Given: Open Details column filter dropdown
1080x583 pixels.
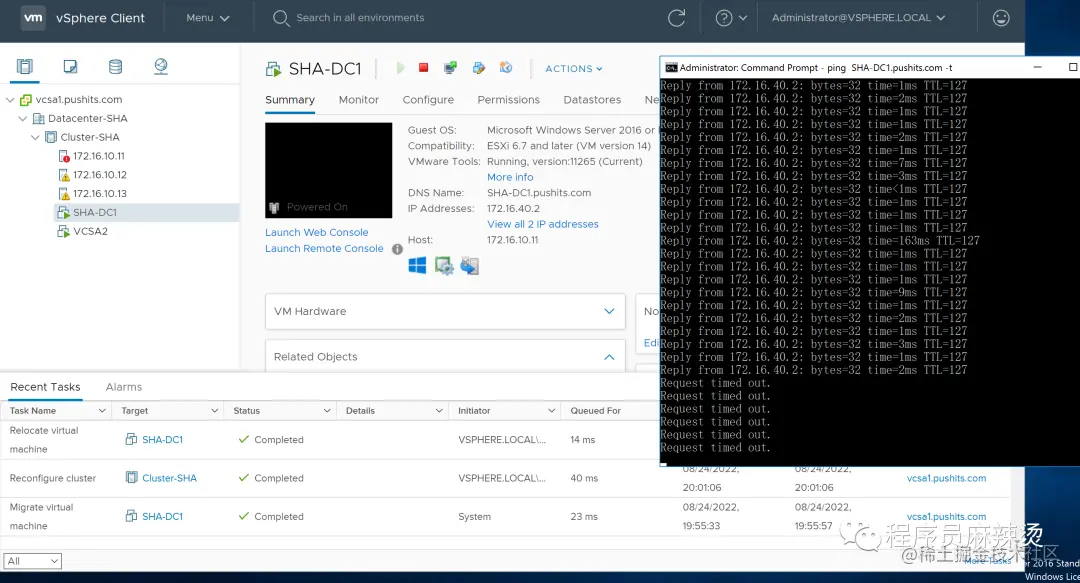Looking at the screenshot, I should coord(439,411).
